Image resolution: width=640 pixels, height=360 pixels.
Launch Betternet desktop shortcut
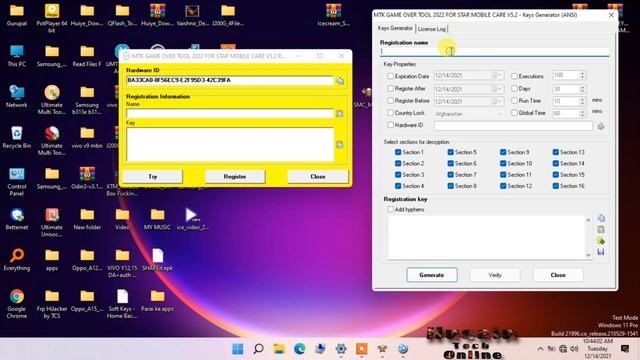click(17, 220)
